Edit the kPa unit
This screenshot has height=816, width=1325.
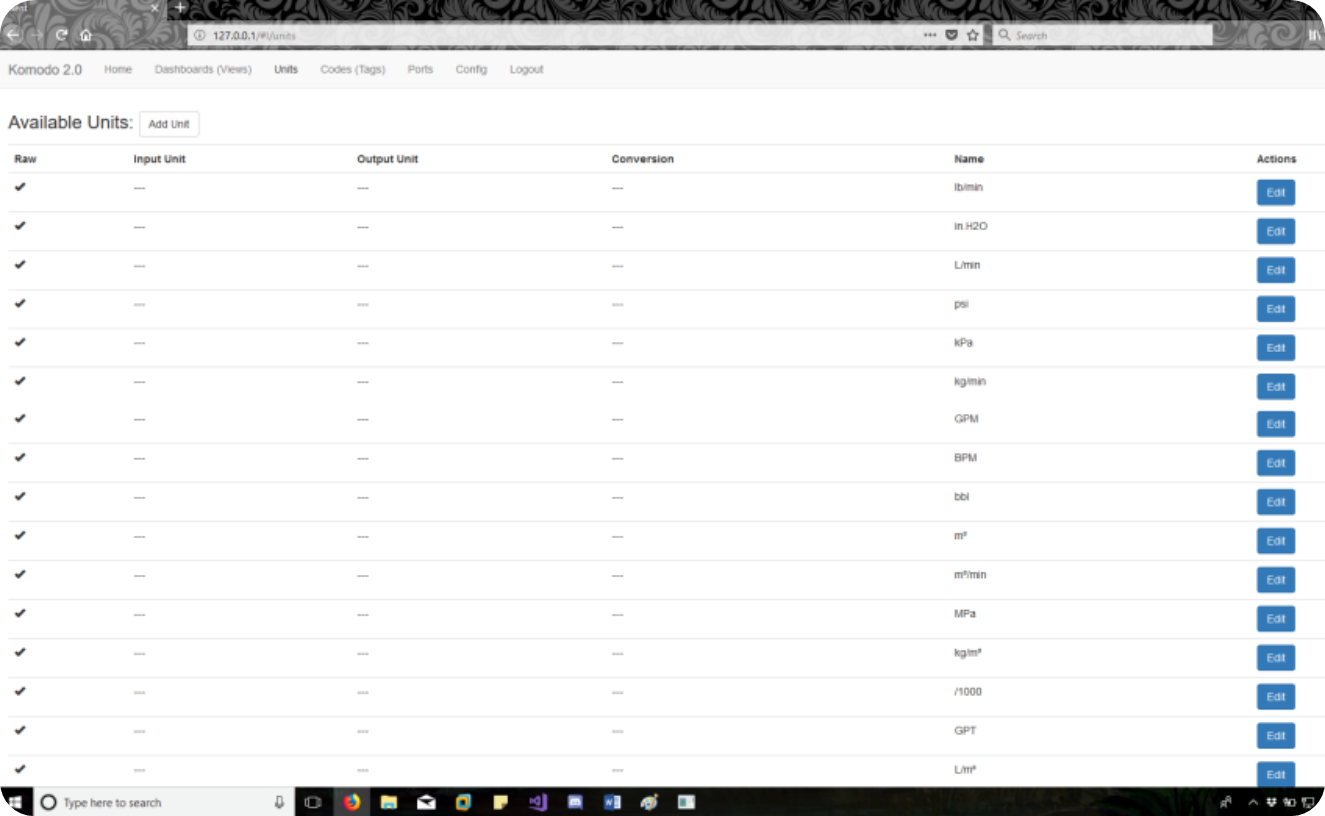(x=1275, y=348)
